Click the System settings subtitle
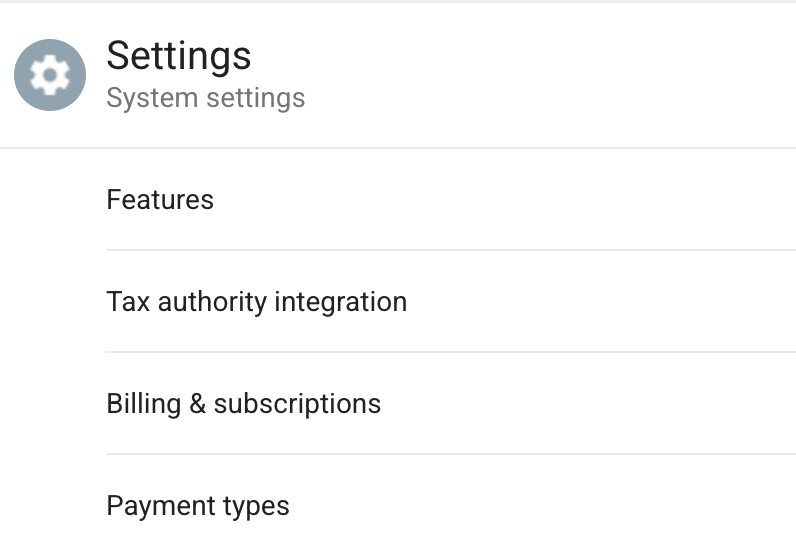The height and width of the screenshot is (536, 796). (206, 97)
